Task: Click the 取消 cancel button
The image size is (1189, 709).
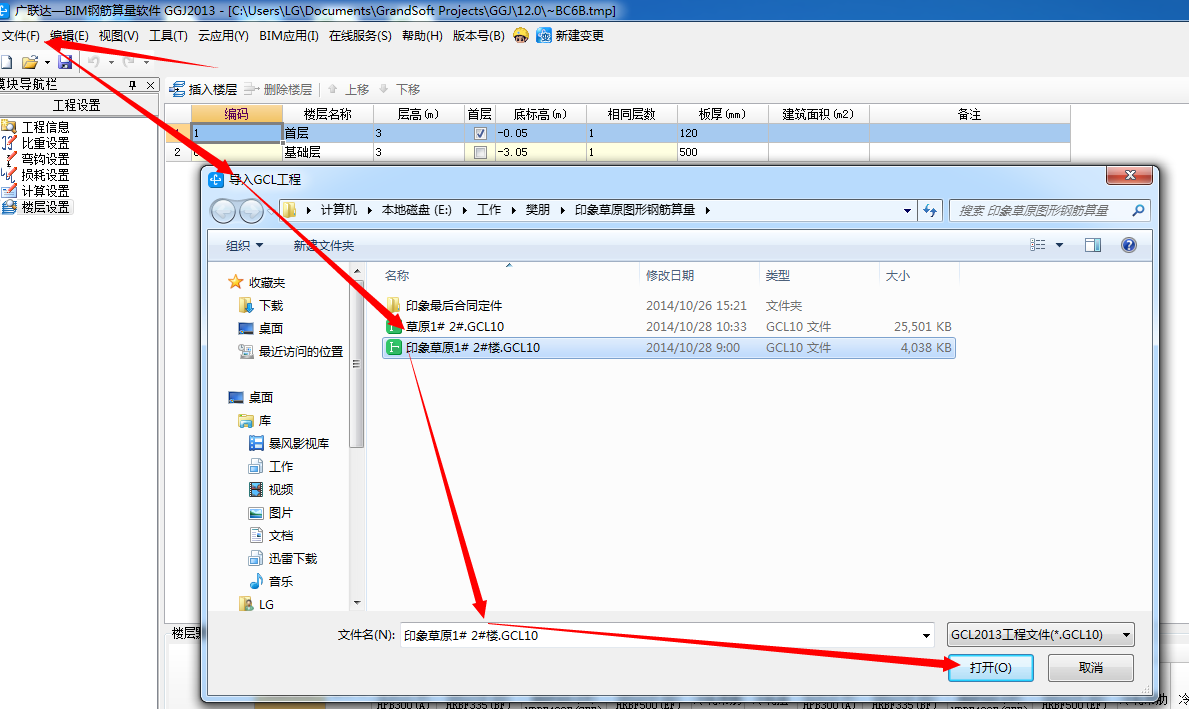Action: (1090, 667)
